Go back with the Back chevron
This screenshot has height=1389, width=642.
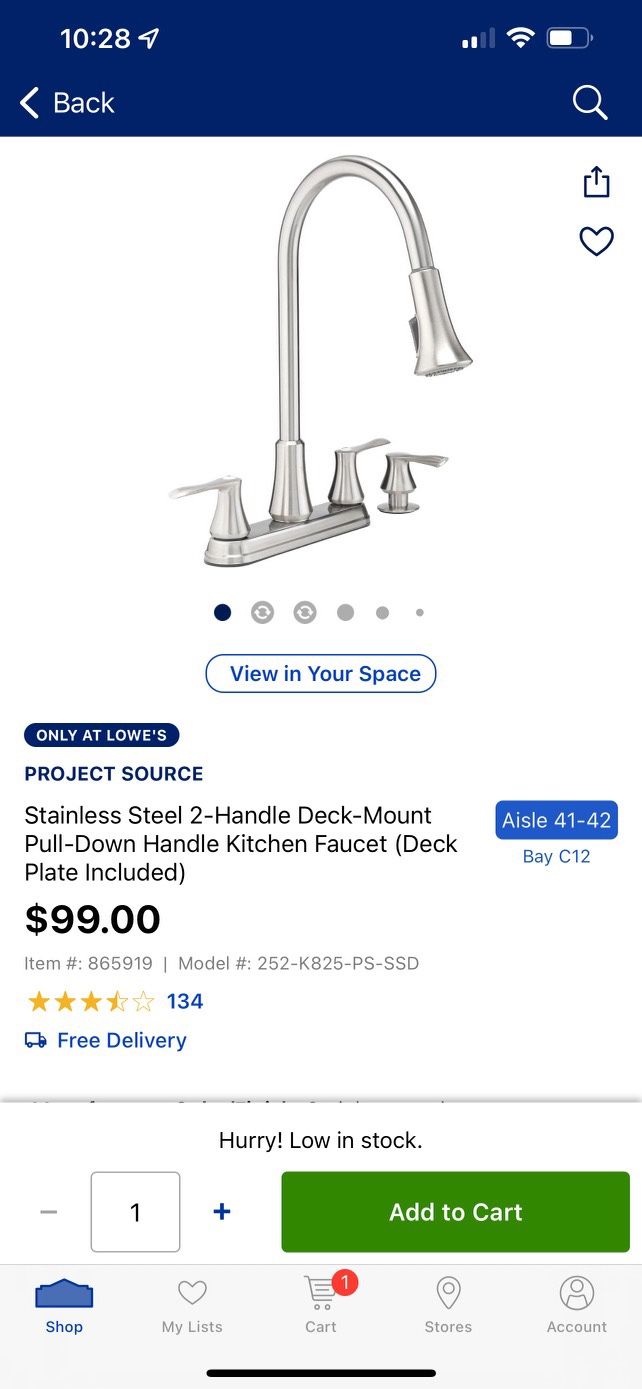pyautogui.click(x=29, y=102)
